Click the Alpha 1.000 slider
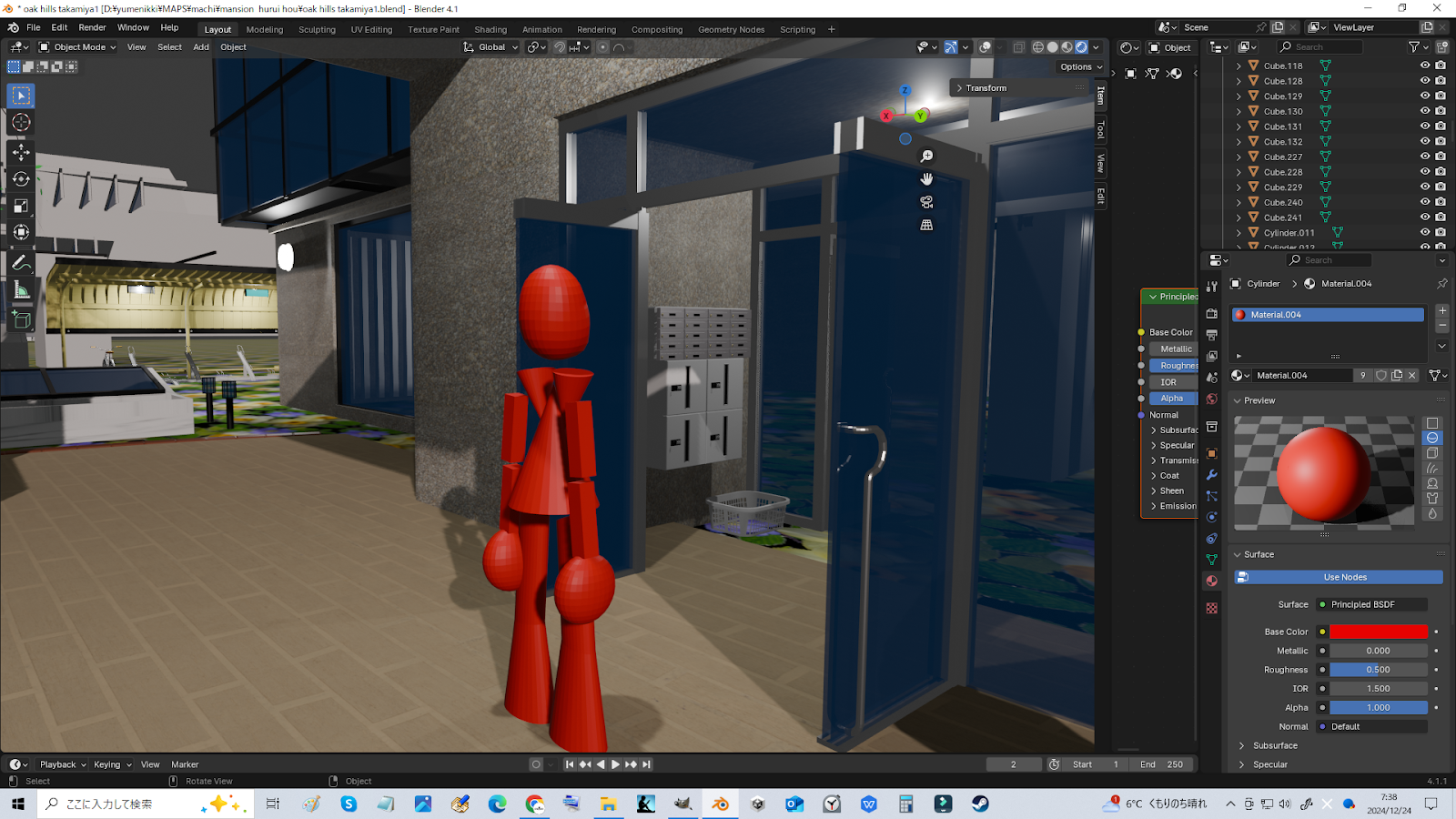The height and width of the screenshot is (819, 1456). click(1379, 707)
